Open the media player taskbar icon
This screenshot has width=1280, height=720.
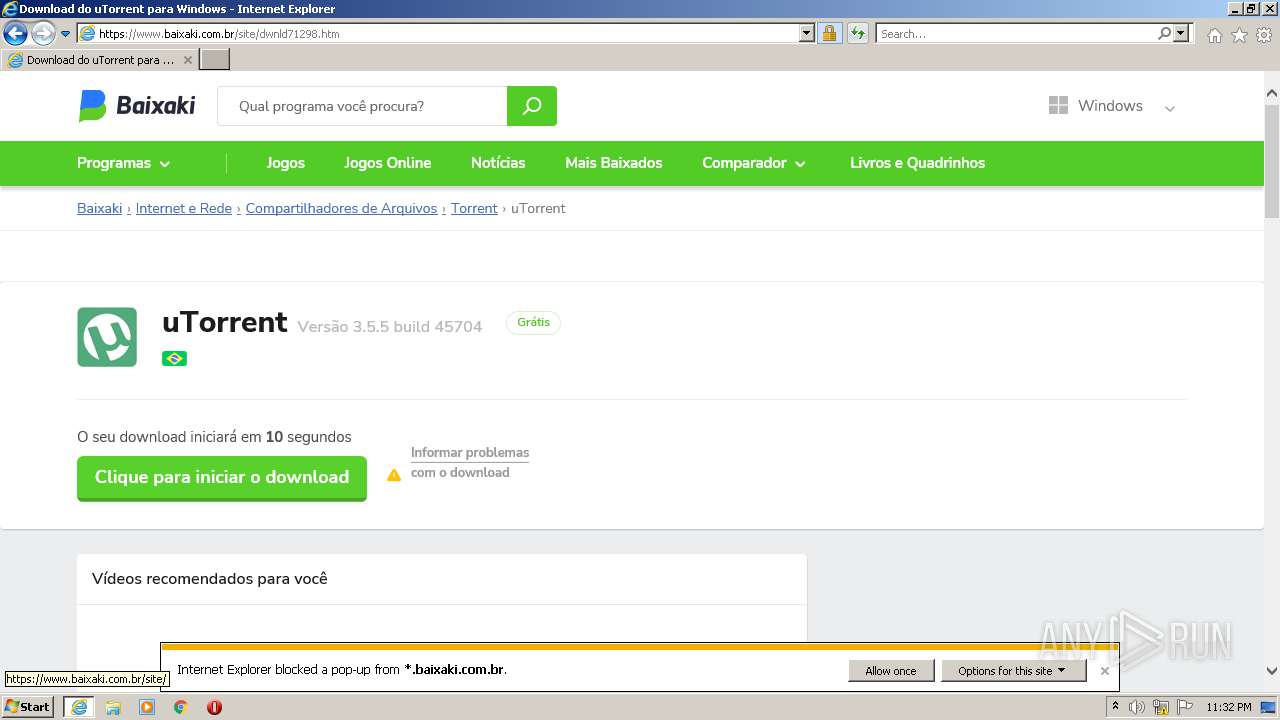pyautogui.click(x=147, y=707)
